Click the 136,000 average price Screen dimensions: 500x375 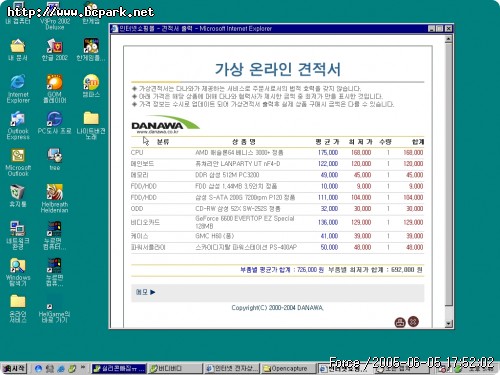(328, 222)
